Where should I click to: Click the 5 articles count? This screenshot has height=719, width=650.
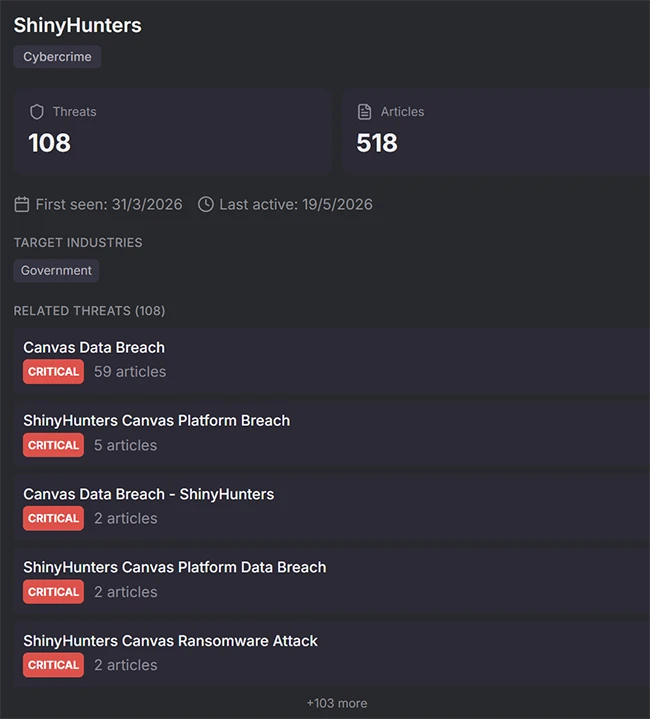tap(126, 445)
